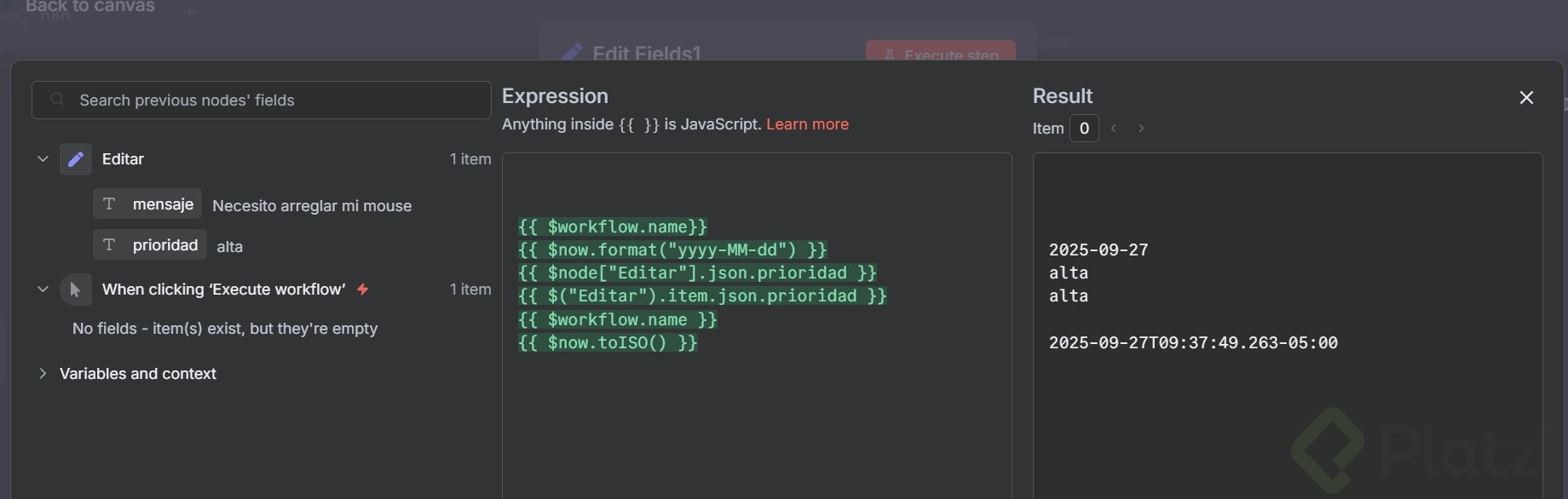
Task: Click the text-type icon beside mensaje
Action: click(x=109, y=204)
